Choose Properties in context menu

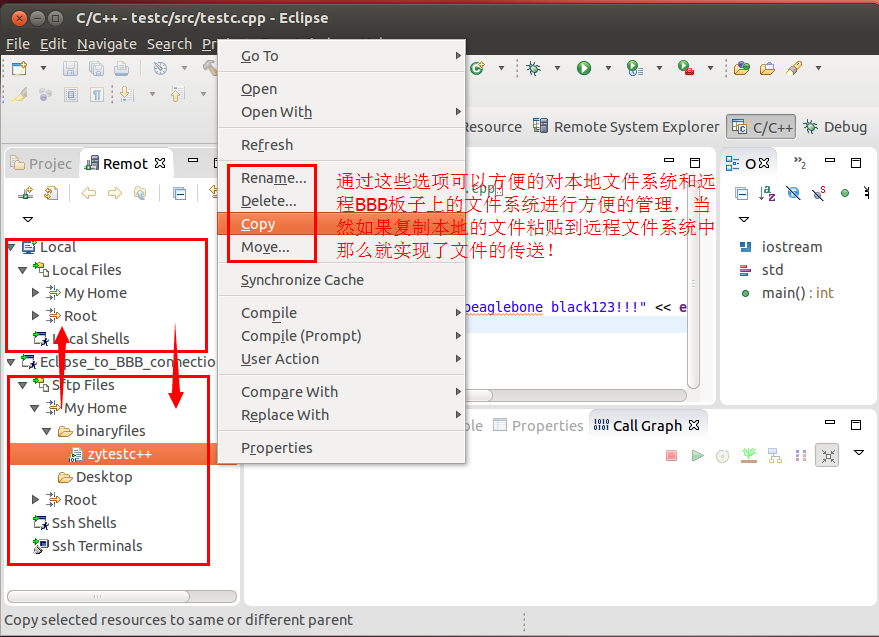(x=341, y=448)
